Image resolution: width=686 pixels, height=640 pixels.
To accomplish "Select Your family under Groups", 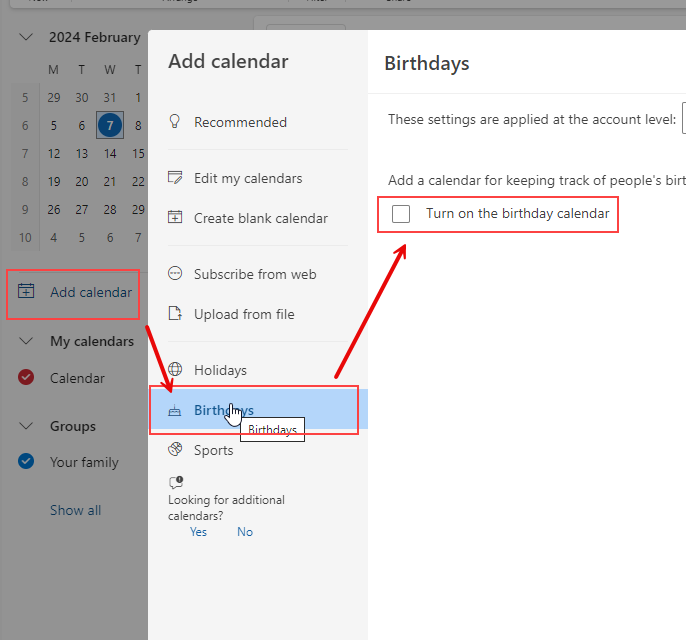I will point(84,462).
